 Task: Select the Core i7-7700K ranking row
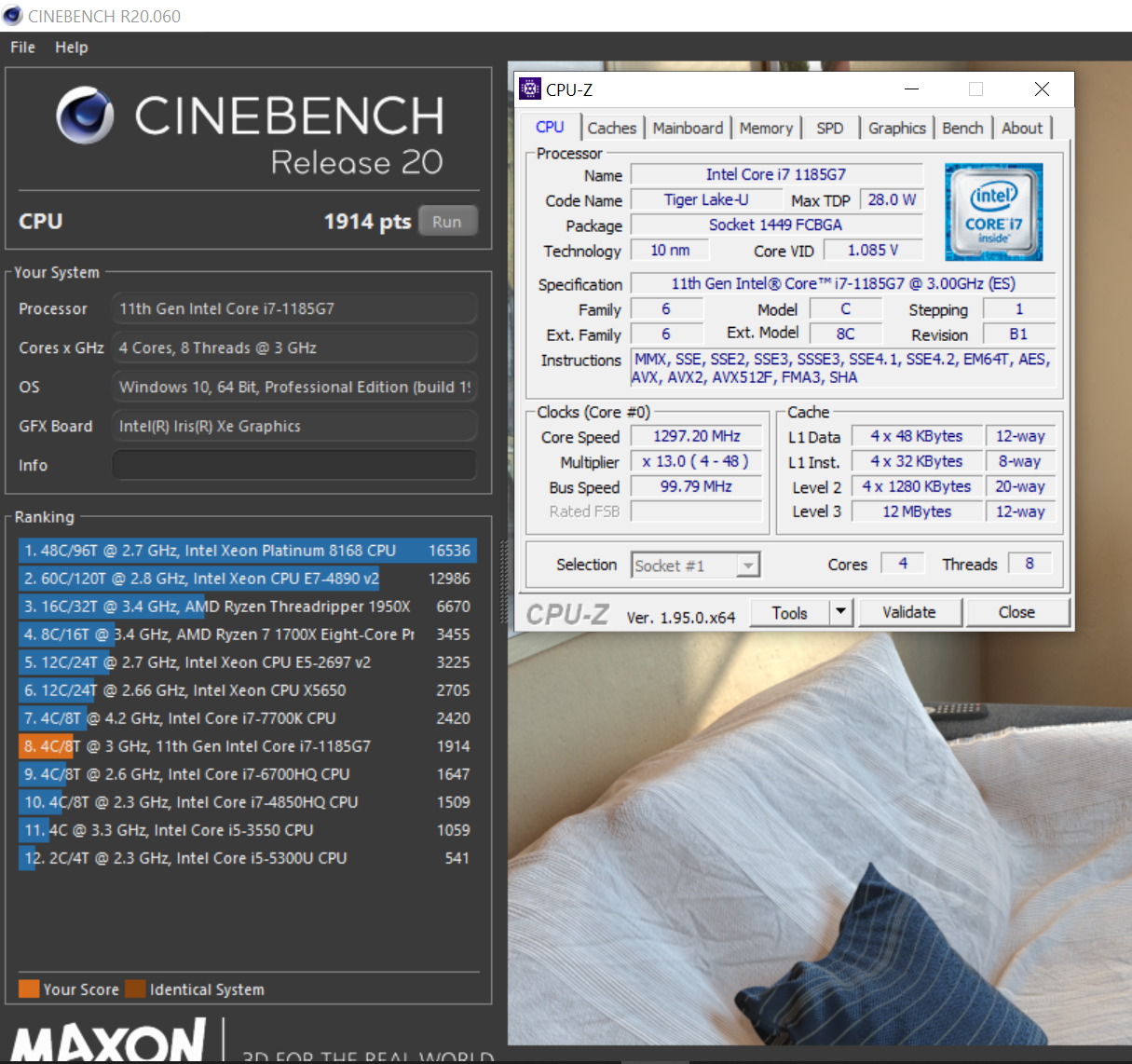click(x=247, y=718)
